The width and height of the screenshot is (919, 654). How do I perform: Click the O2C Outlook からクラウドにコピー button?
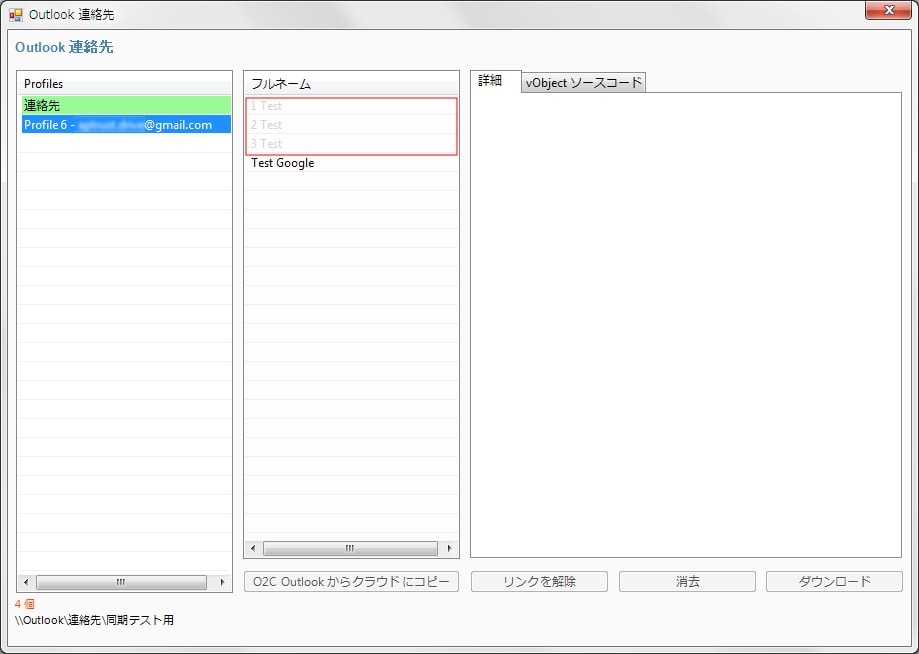(x=351, y=581)
